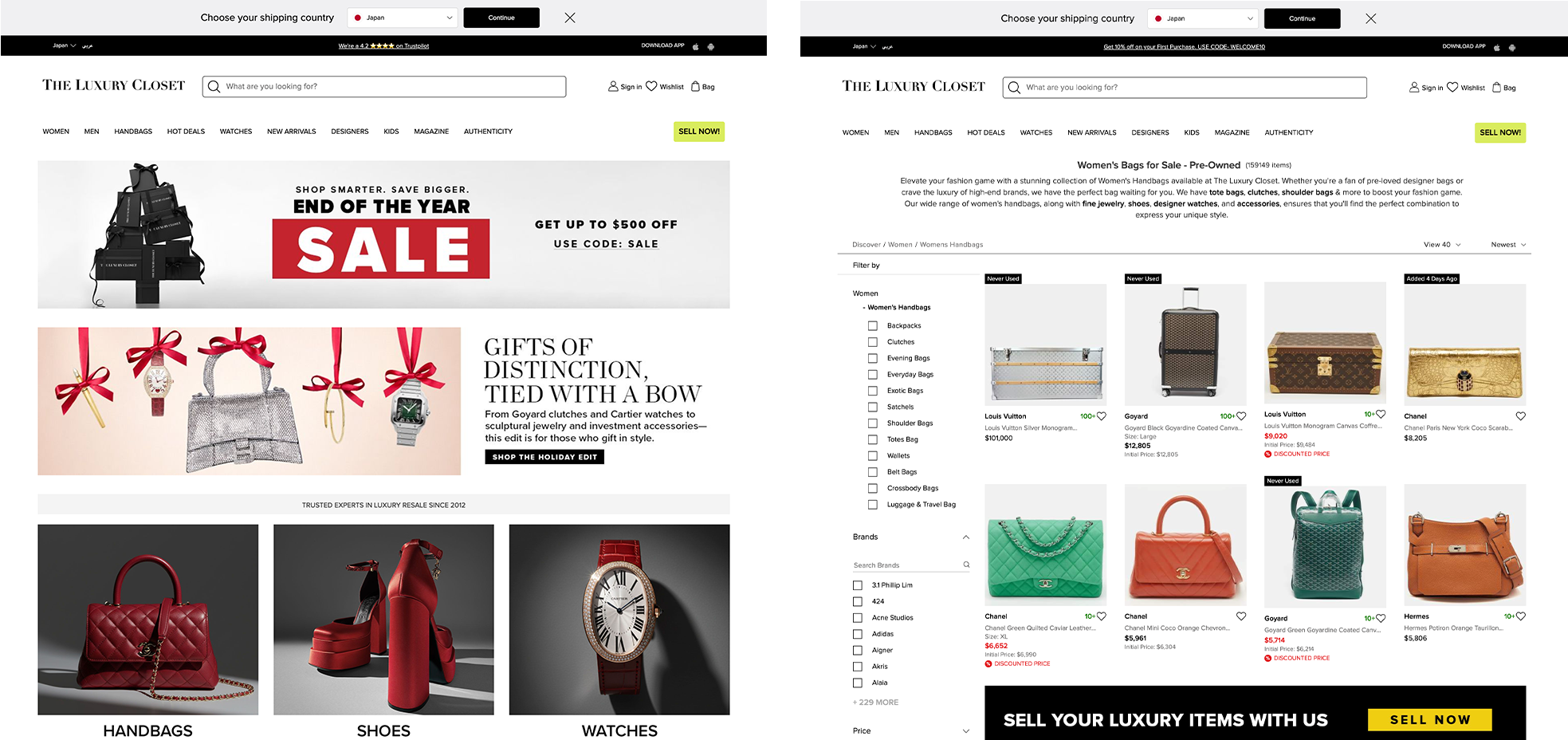Expand the View 40 items dropdown

coord(1443,245)
